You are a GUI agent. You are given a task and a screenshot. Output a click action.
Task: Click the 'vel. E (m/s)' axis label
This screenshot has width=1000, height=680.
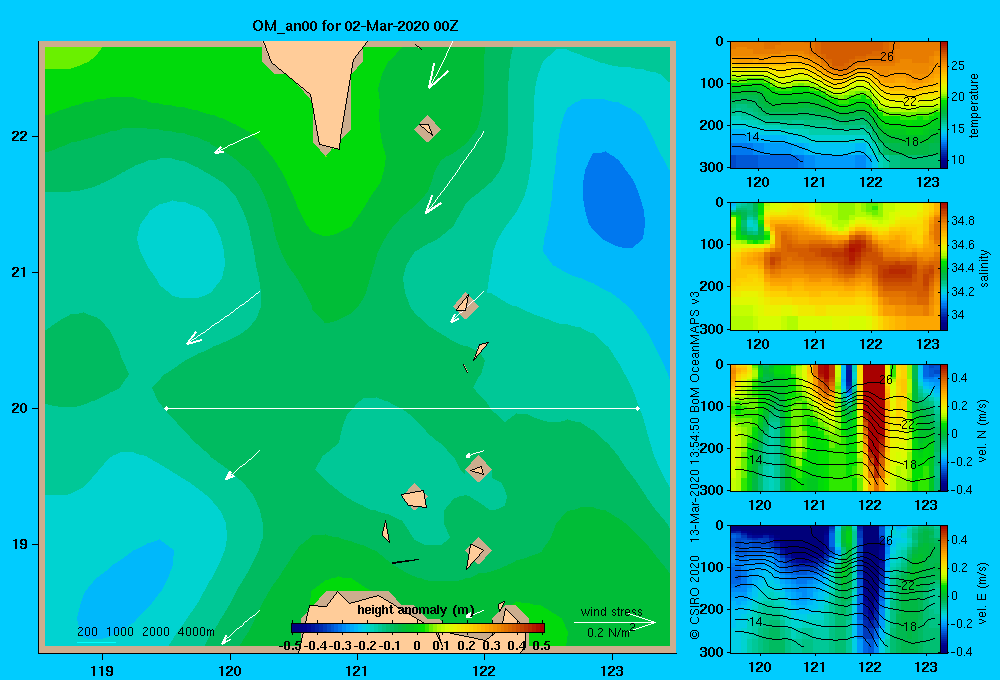[983, 593]
